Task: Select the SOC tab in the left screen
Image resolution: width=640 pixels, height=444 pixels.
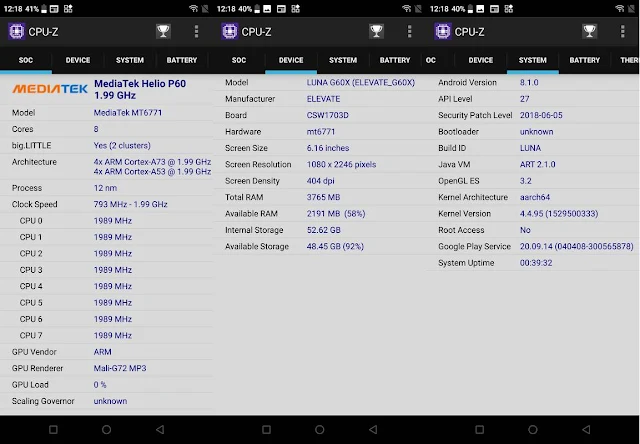Action: 26,60
